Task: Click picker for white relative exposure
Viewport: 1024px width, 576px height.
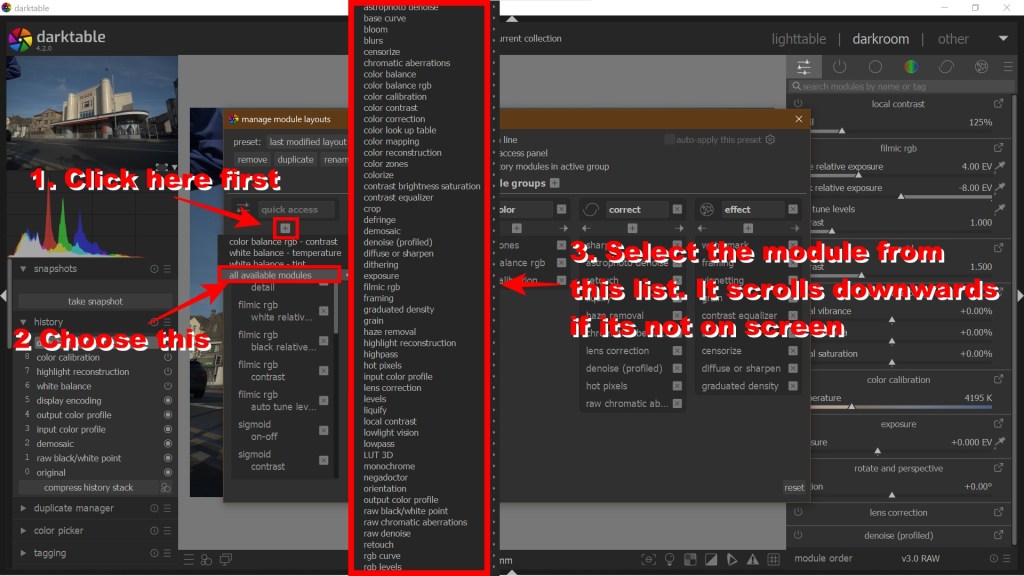Action: click(999, 166)
